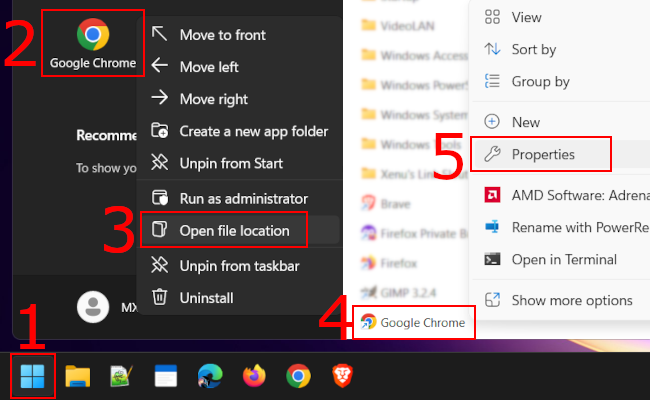This screenshot has width=650, height=400.
Task: Select Unpin from taskbar
Action: point(239,266)
